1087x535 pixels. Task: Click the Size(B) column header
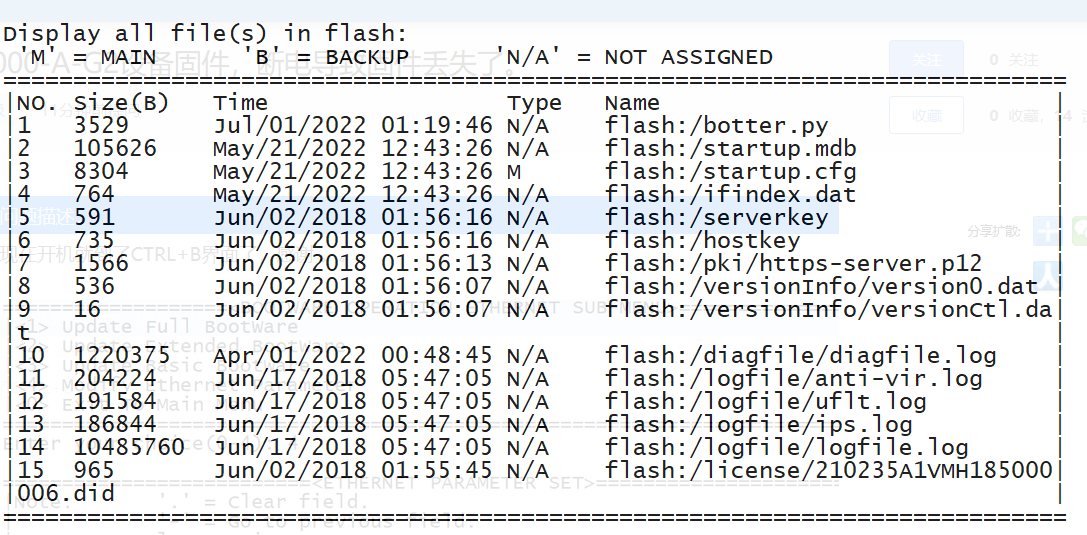pyautogui.click(x=121, y=103)
